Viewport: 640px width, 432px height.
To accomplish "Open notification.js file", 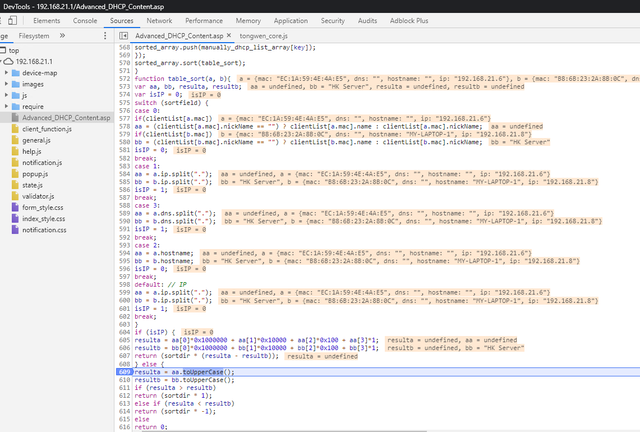I will (42, 163).
